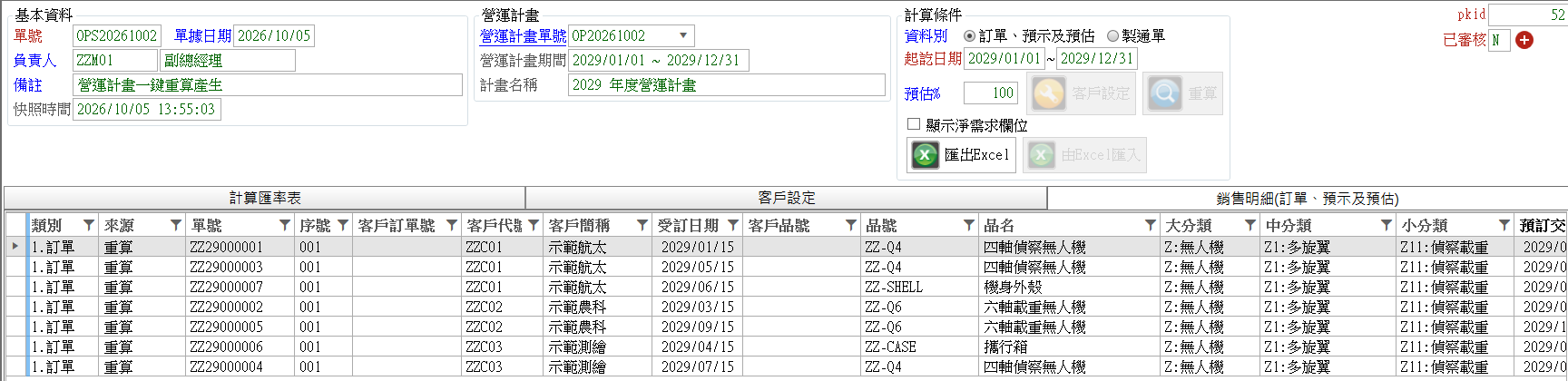Click filter icon of 序號 column
1568x381 pixels.
tap(343, 225)
